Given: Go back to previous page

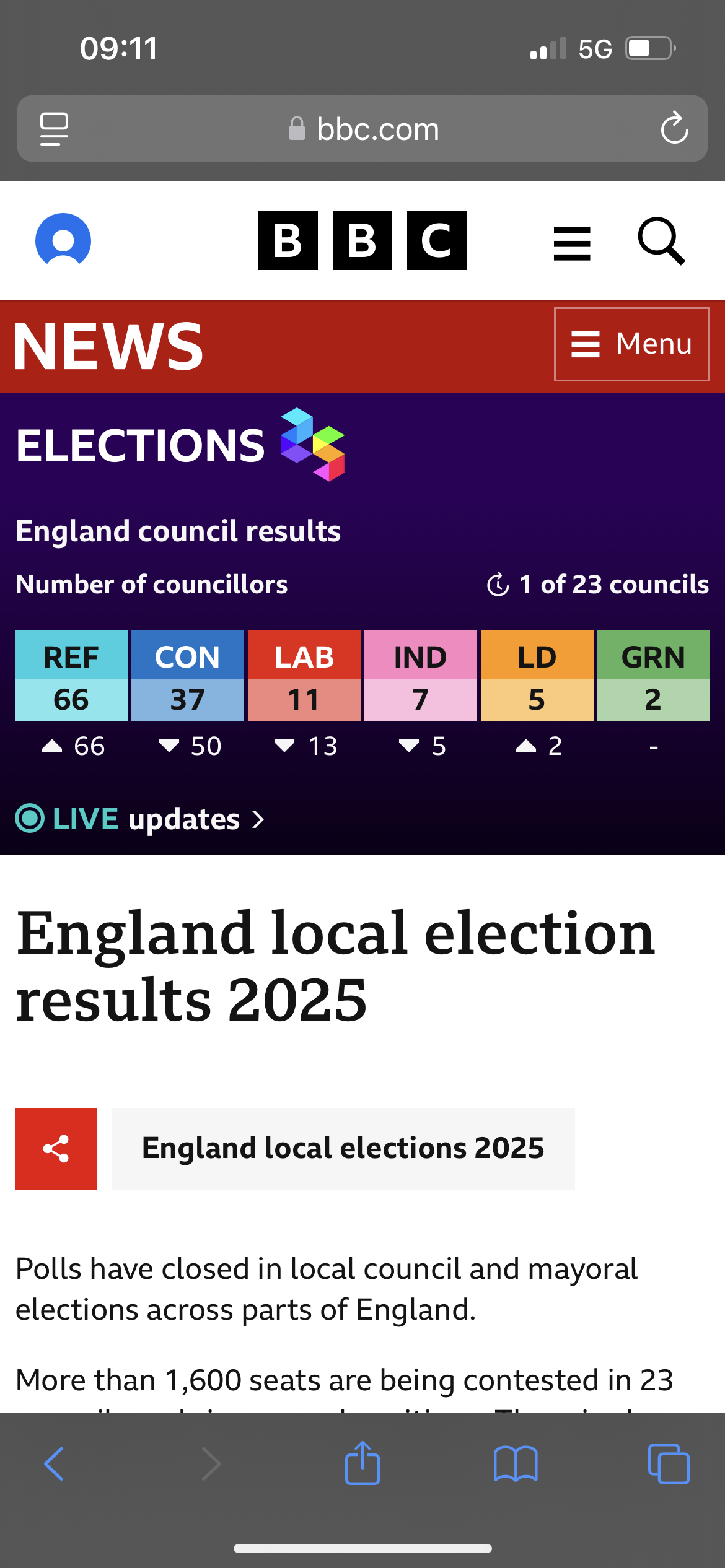Looking at the screenshot, I should pyautogui.click(x=54, y=1464).
